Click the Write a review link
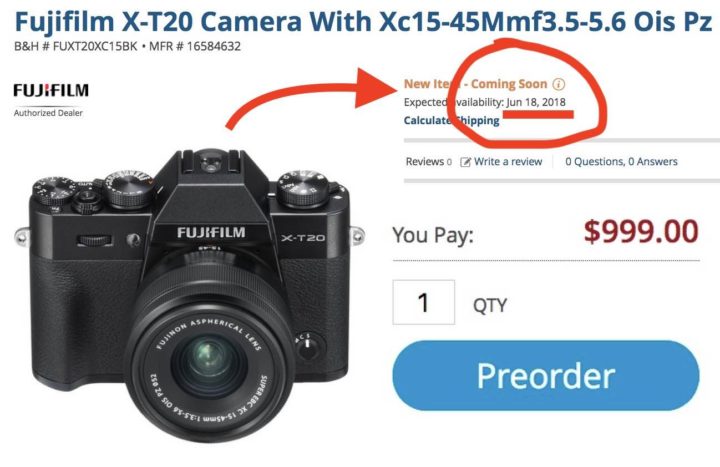This screenshot has width=720, height=467. [508, 162]
